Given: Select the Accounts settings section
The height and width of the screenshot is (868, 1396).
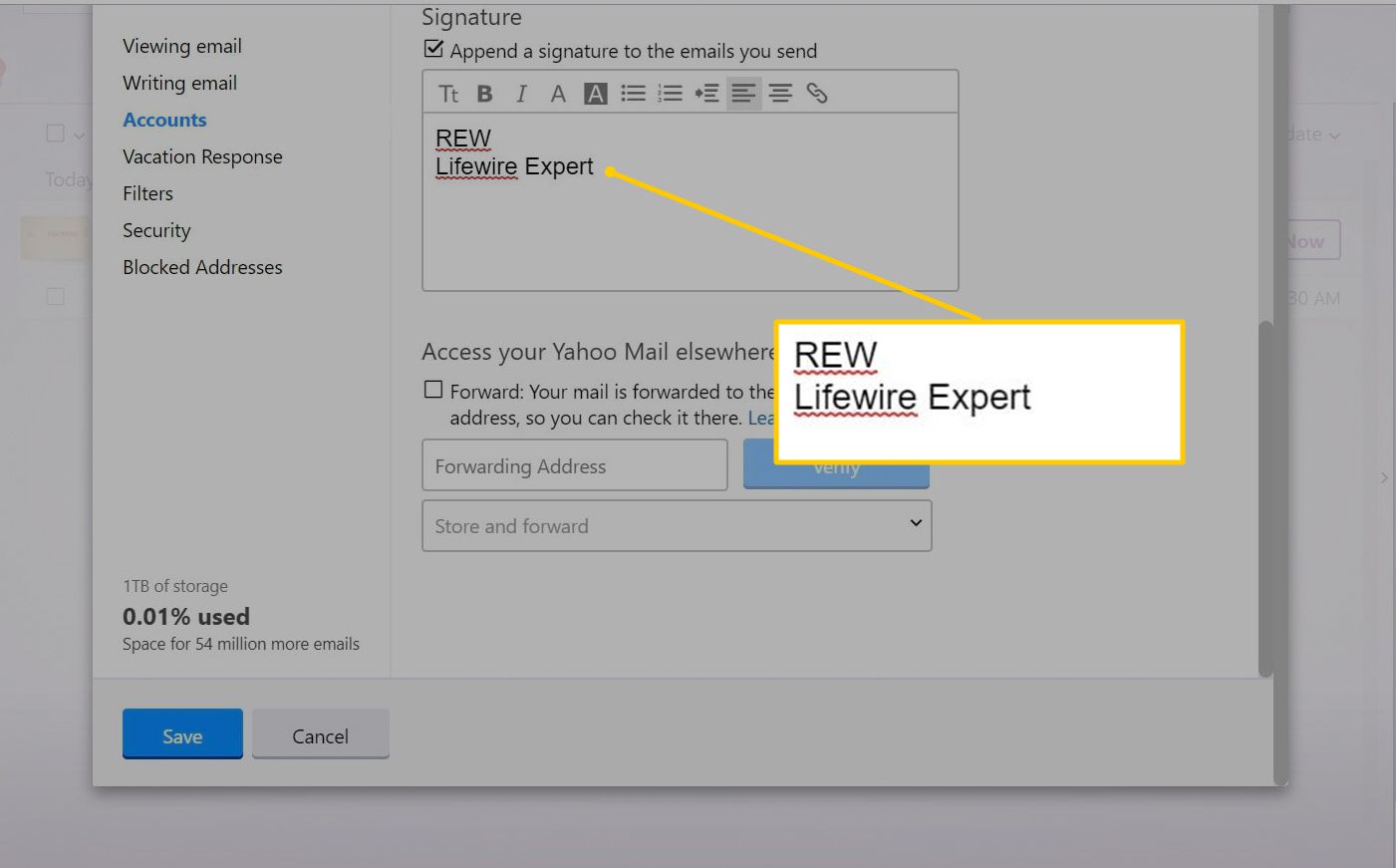Looking at the screenshot, I should tap(164, 120).
